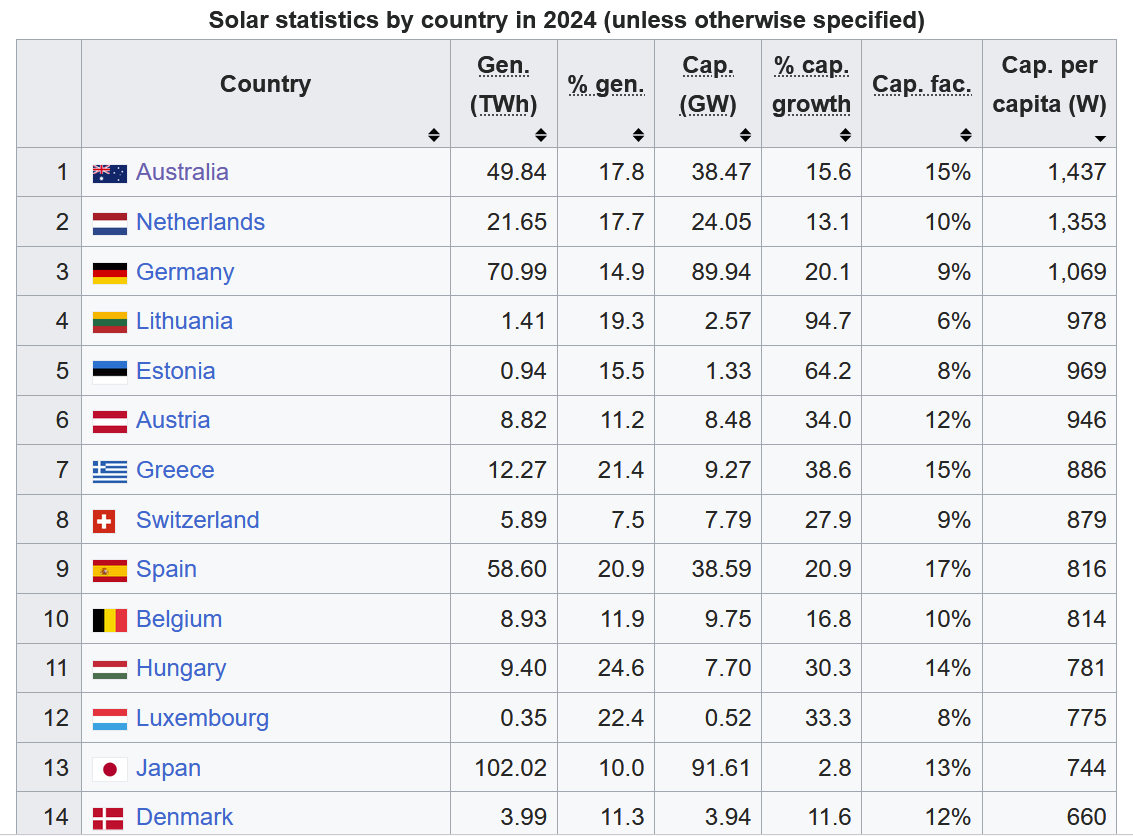Open the Lithuania link

(184, 321)
